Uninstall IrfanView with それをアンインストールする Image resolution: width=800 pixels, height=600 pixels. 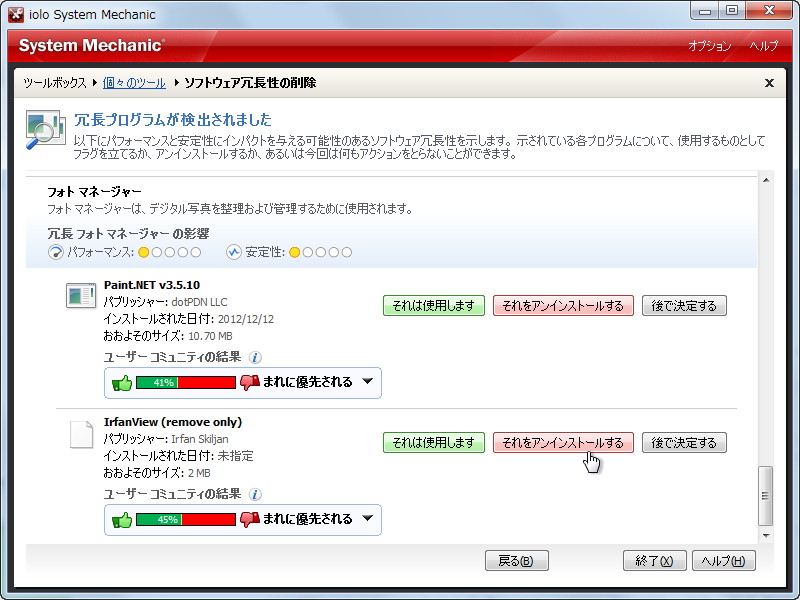point(563,442)
